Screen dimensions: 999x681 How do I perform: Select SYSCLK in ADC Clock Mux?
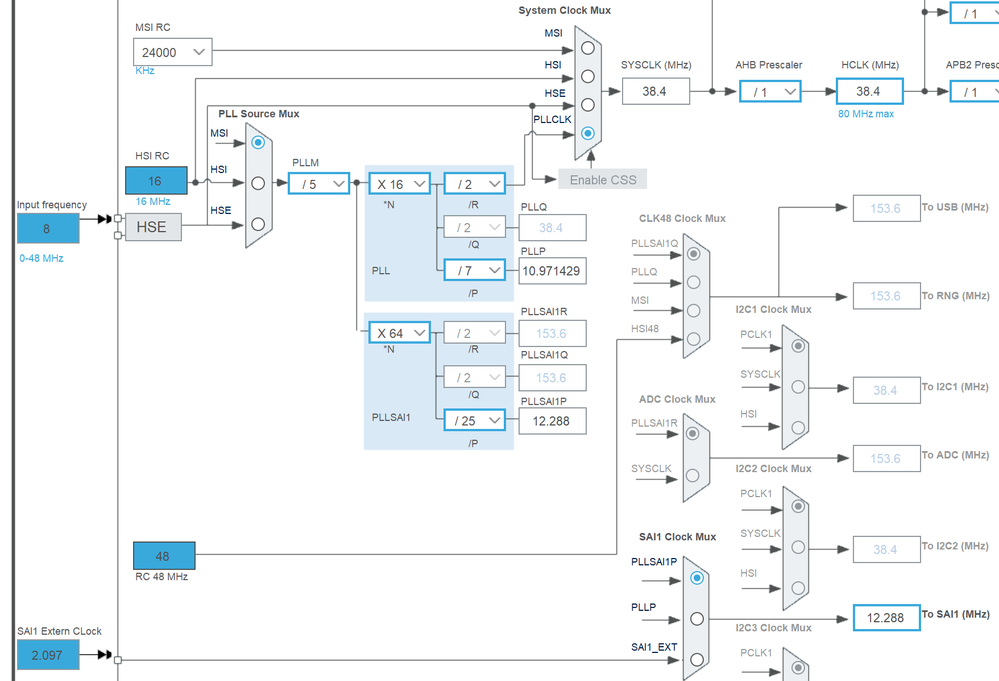click(x=693, y=475)
